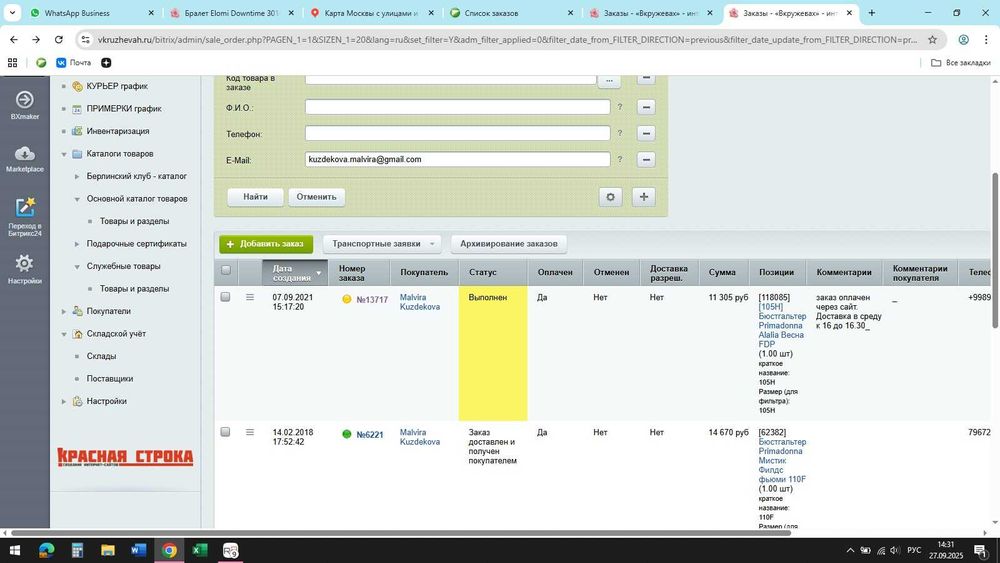1000x563 pixels.
Task: Remove the Ф.И.О. filter row with minus
Action: pos(646,107)
